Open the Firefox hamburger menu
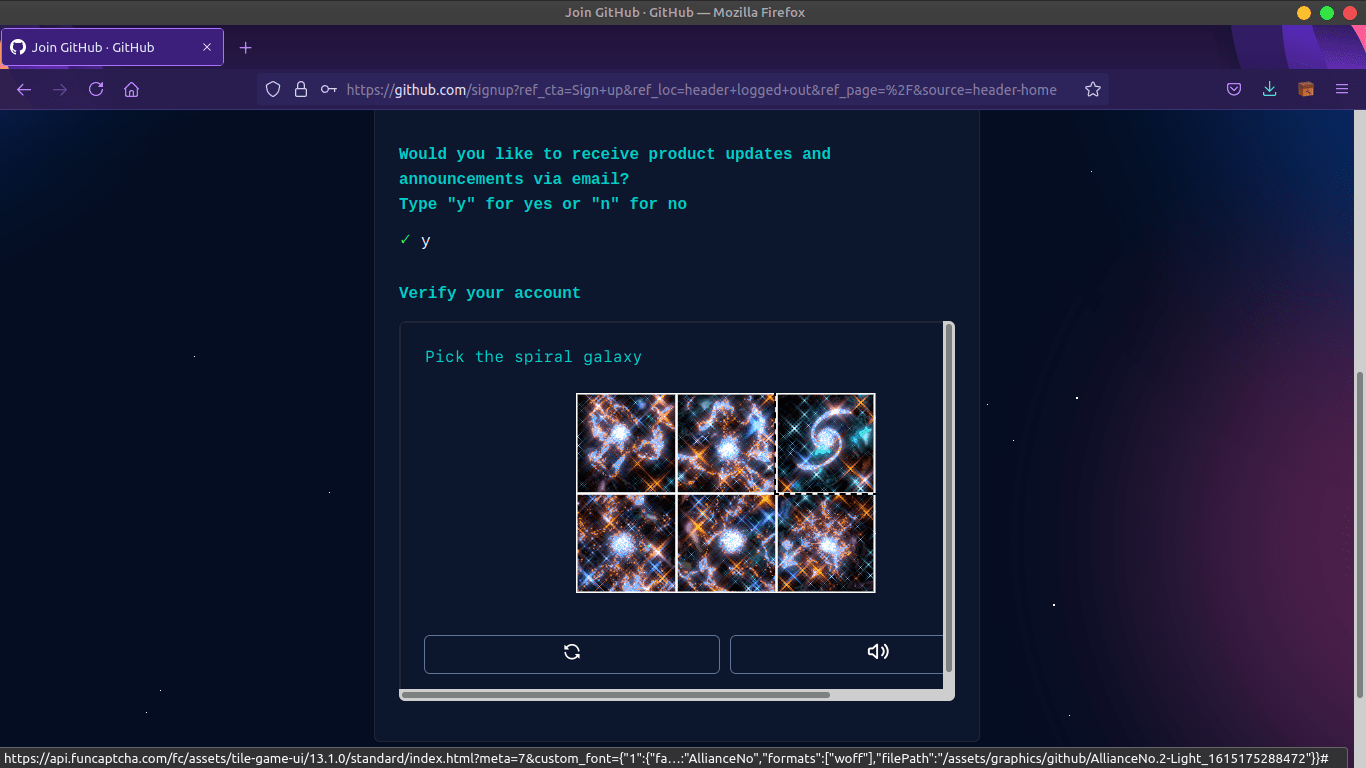 click(1342, 89)
